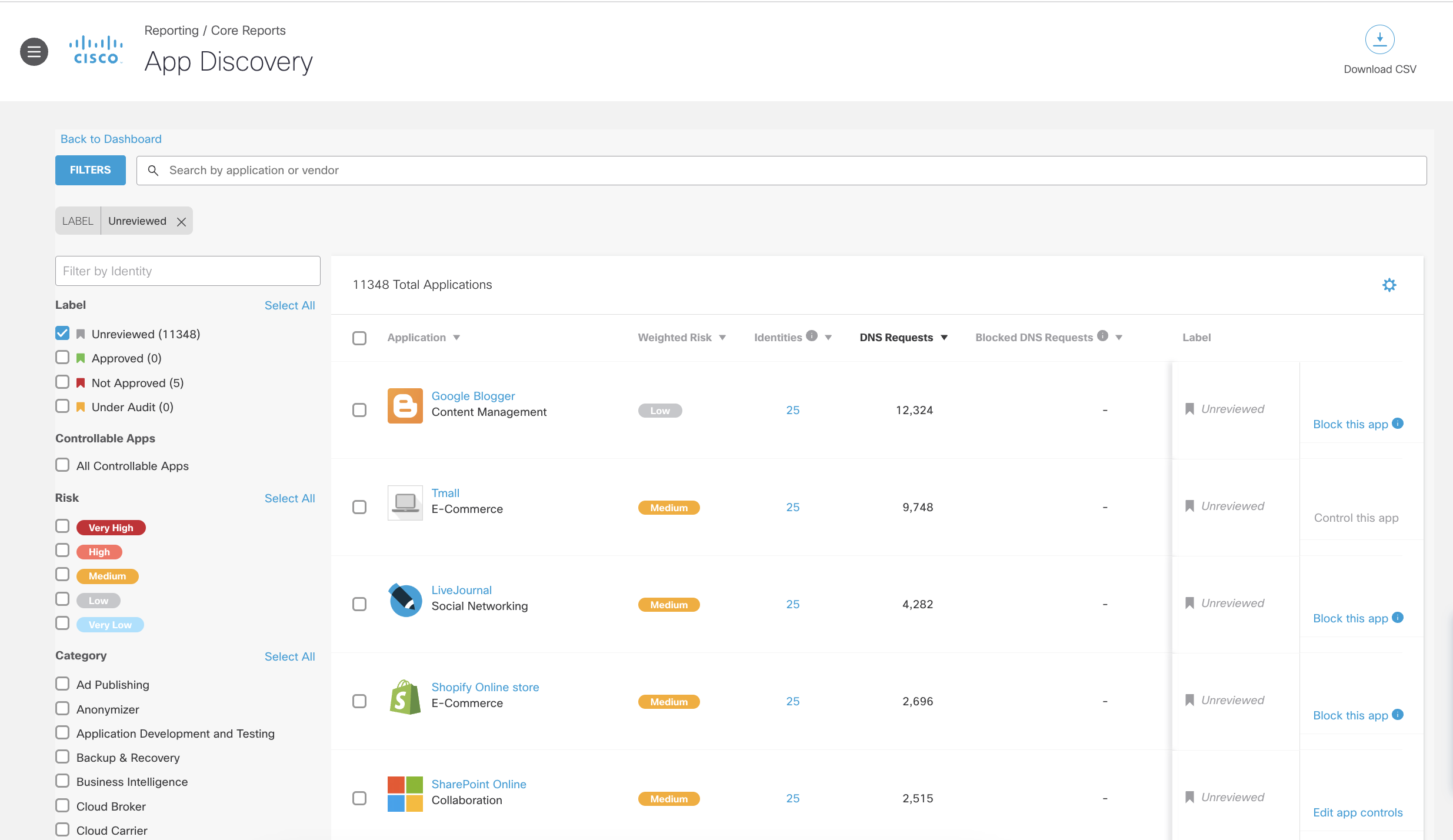Check the Very High risk checkbox
The height and width of the screenshot is (840, 1453).
[62, 526]
